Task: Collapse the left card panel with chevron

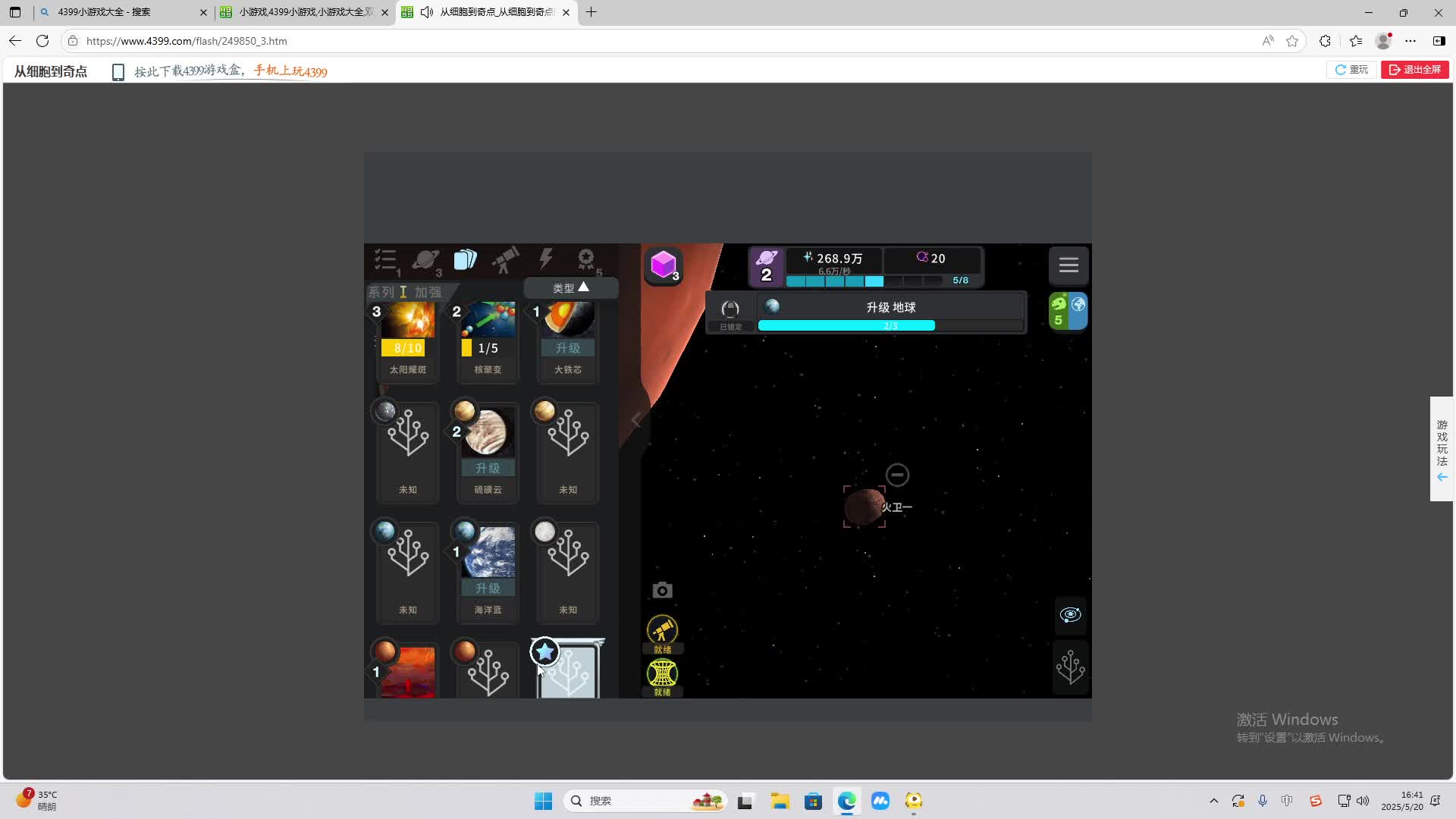Action: [635, 420]
